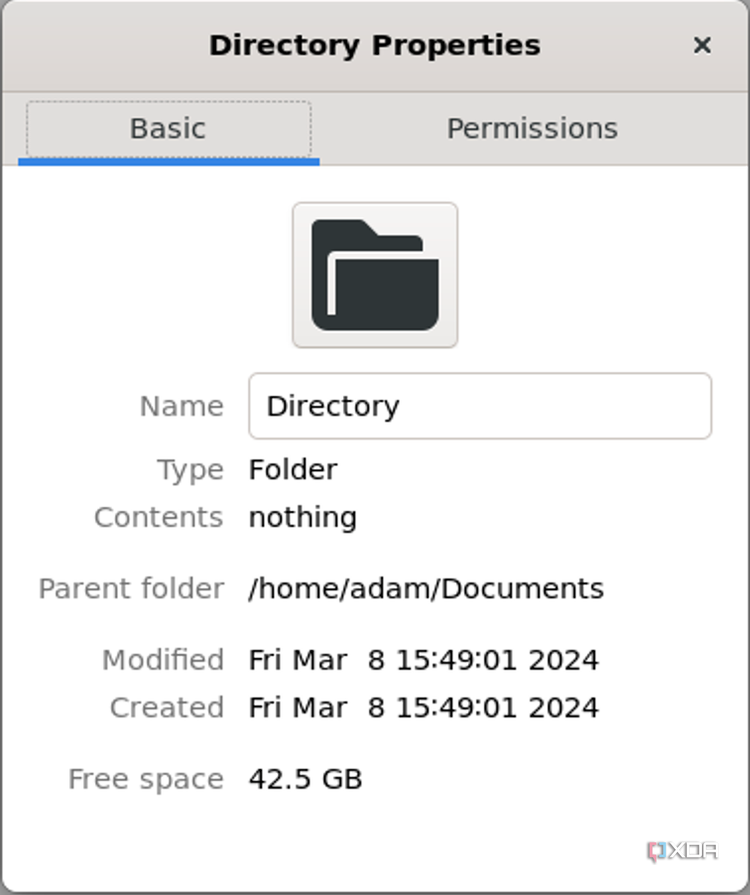Image resolution: width=750 pixels, height=895 pixels.
Task: Select the Basic tab
Action: click(167, 128)
